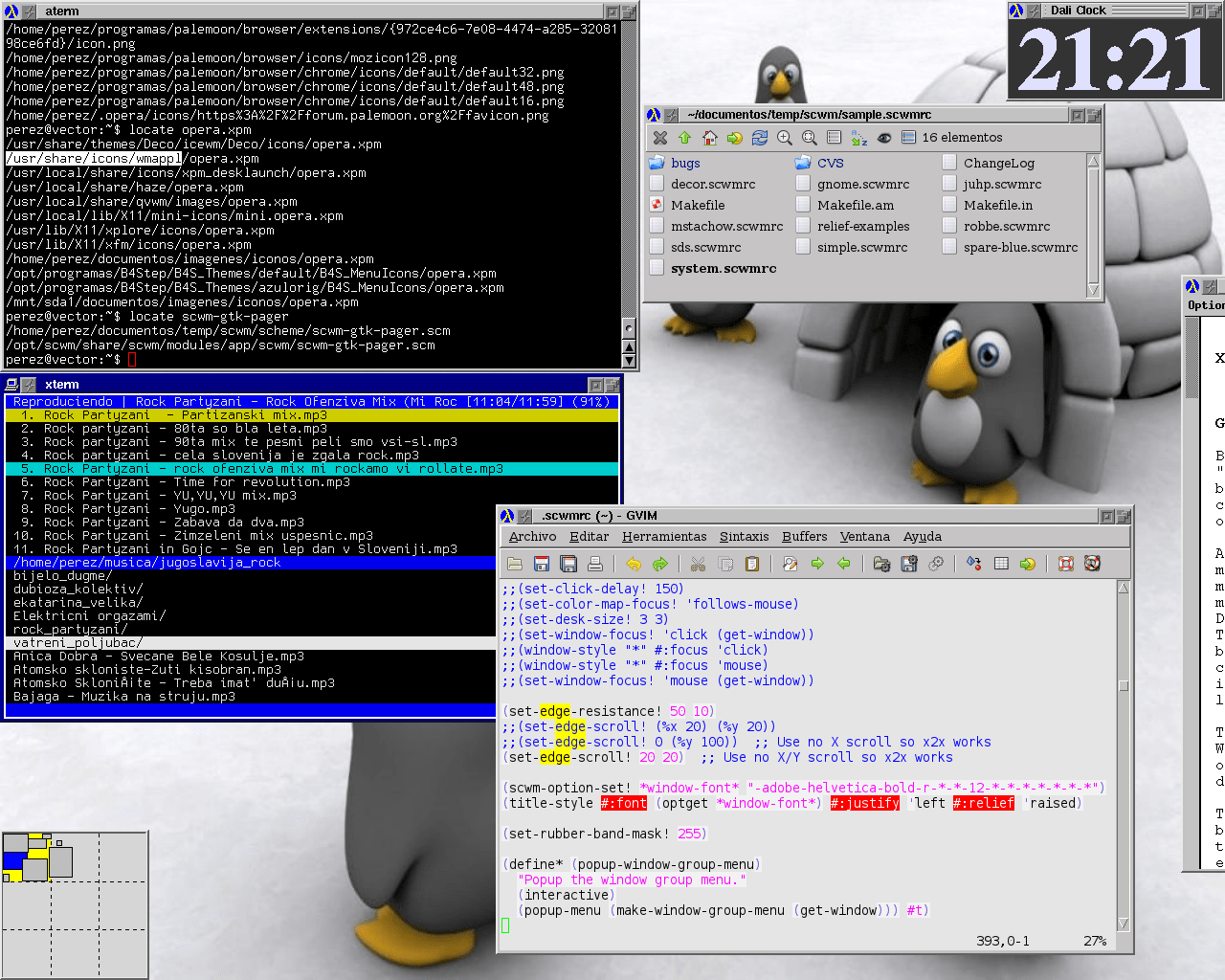Select decor.scwmrc in file manager
Image resolution: width=1225 pixels, height=980 pixels.
702,185
